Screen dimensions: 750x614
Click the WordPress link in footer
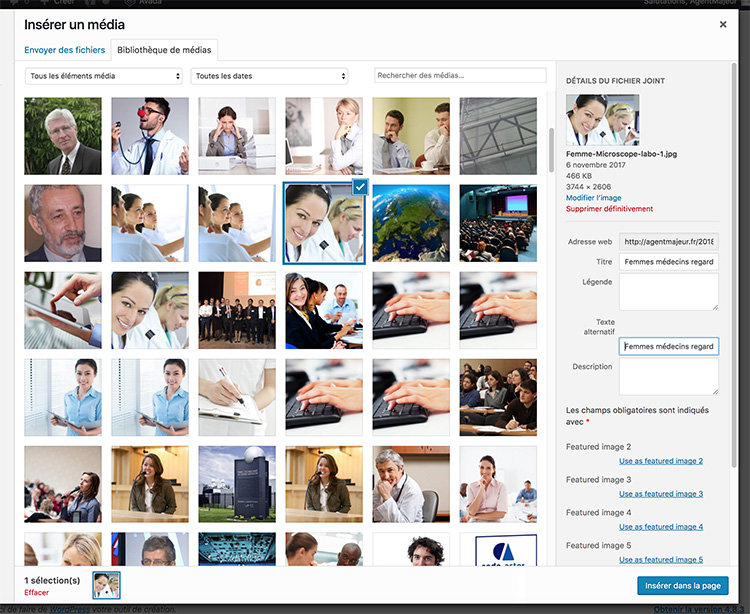point(69,610)
